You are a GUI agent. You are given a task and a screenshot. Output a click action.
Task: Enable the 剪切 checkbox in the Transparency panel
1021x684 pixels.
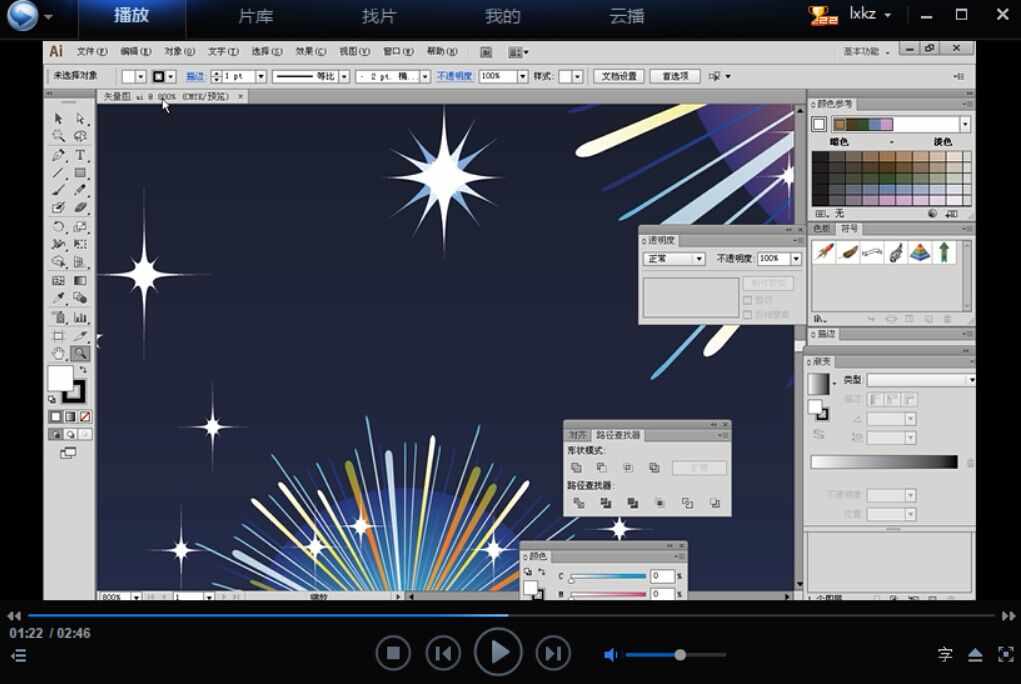[x=747, y=301]
